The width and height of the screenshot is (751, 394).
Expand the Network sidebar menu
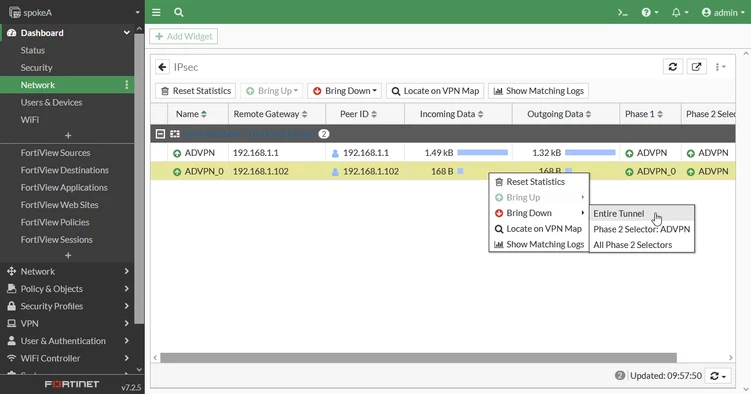67,271
